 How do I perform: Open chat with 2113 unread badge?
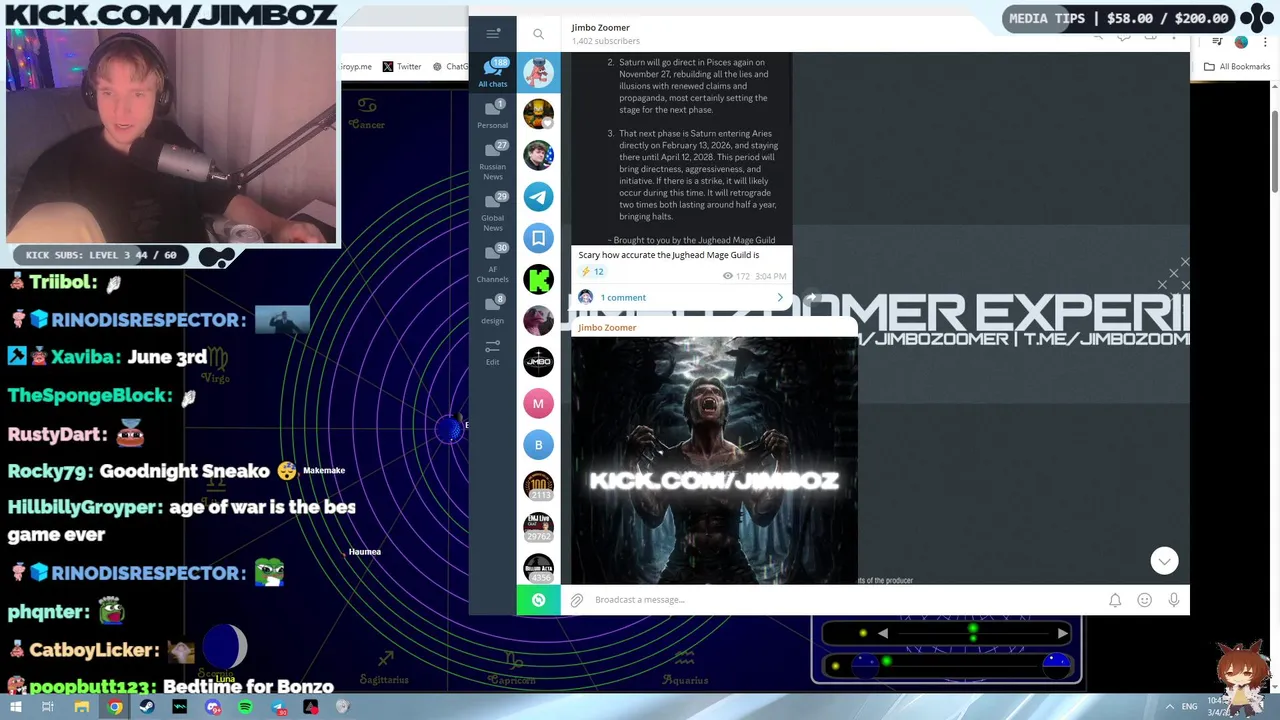pyautogui.click(x=538, y=486)
